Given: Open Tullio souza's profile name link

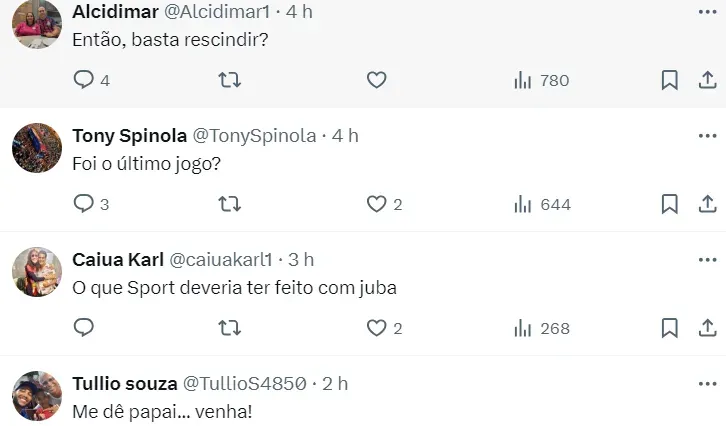Looking at the screenshot, I should 122,383.
